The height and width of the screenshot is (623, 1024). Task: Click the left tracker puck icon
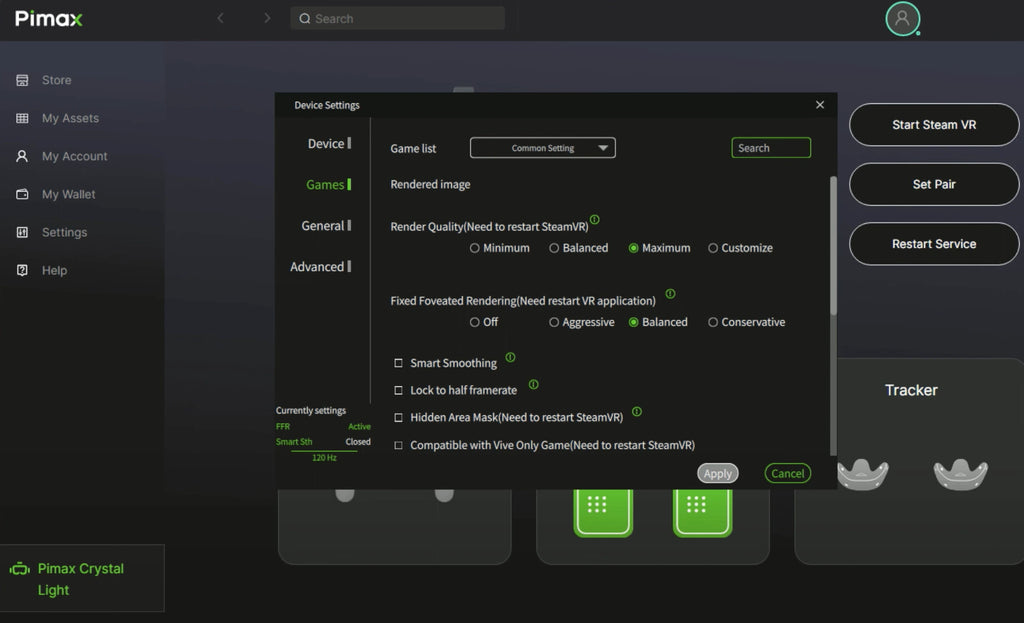[863, 473]
